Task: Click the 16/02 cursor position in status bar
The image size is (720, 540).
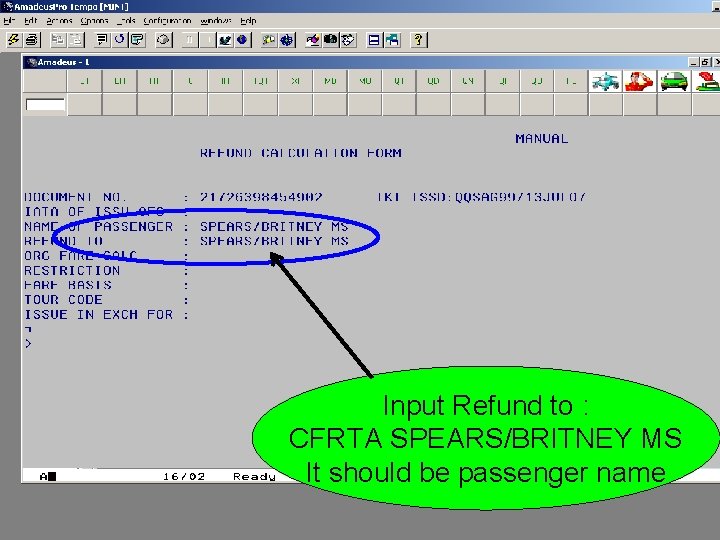Action: pyautogui.click(x=184, y=477)
